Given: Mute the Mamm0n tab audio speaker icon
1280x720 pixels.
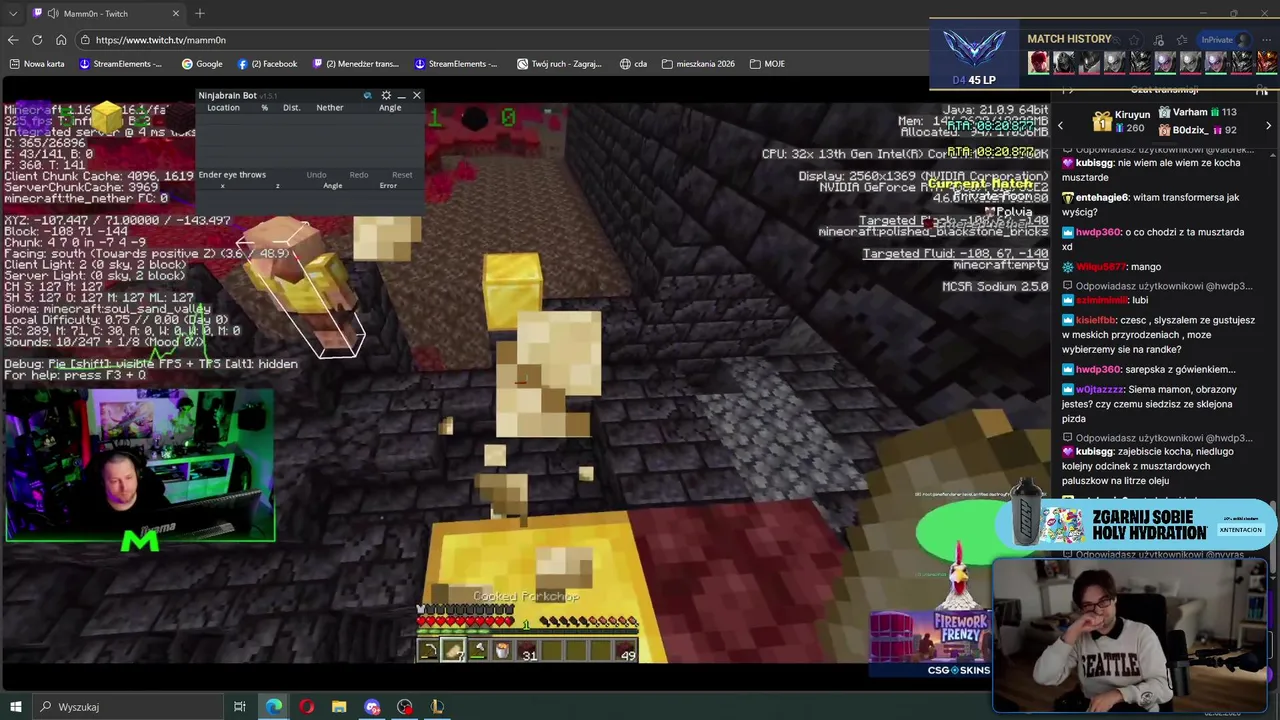Looking at the screenshot, I should [x=53, y=14].
